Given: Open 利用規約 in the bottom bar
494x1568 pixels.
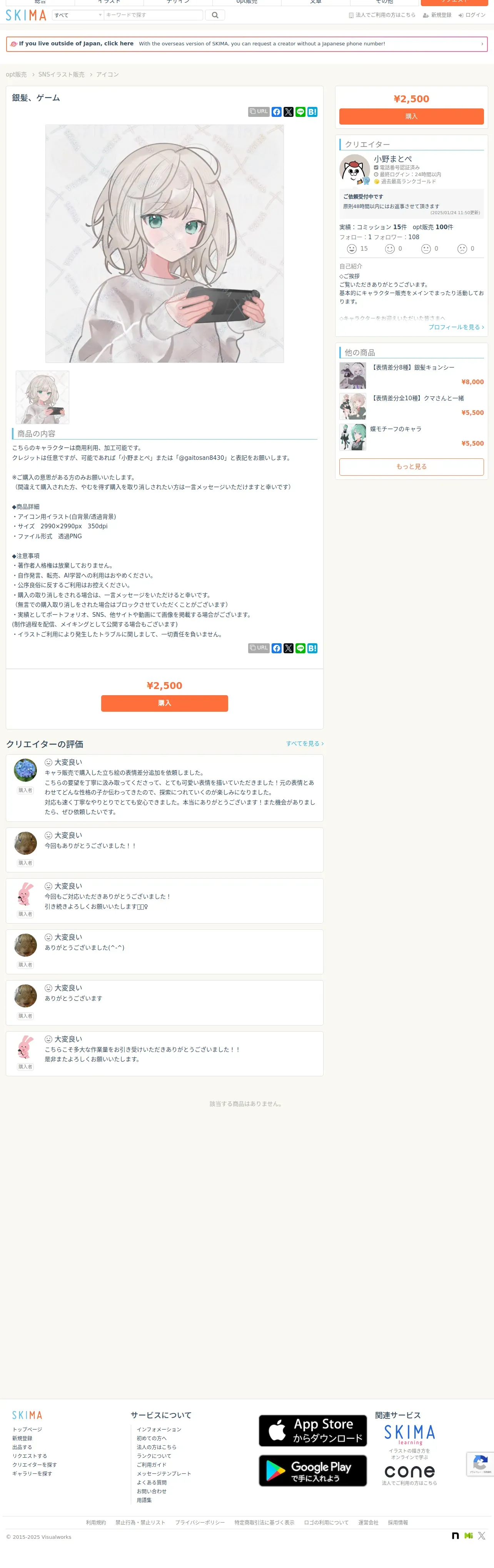Looking at the screenshot, I should 96,1523.
